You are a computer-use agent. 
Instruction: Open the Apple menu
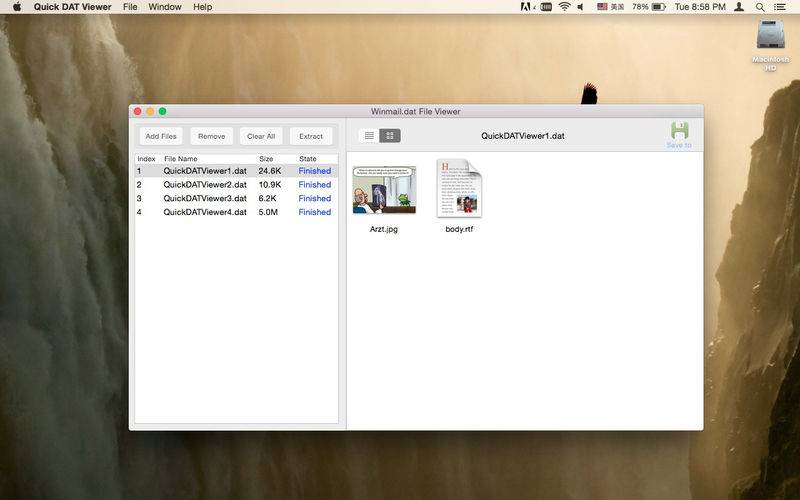point(17,7)
